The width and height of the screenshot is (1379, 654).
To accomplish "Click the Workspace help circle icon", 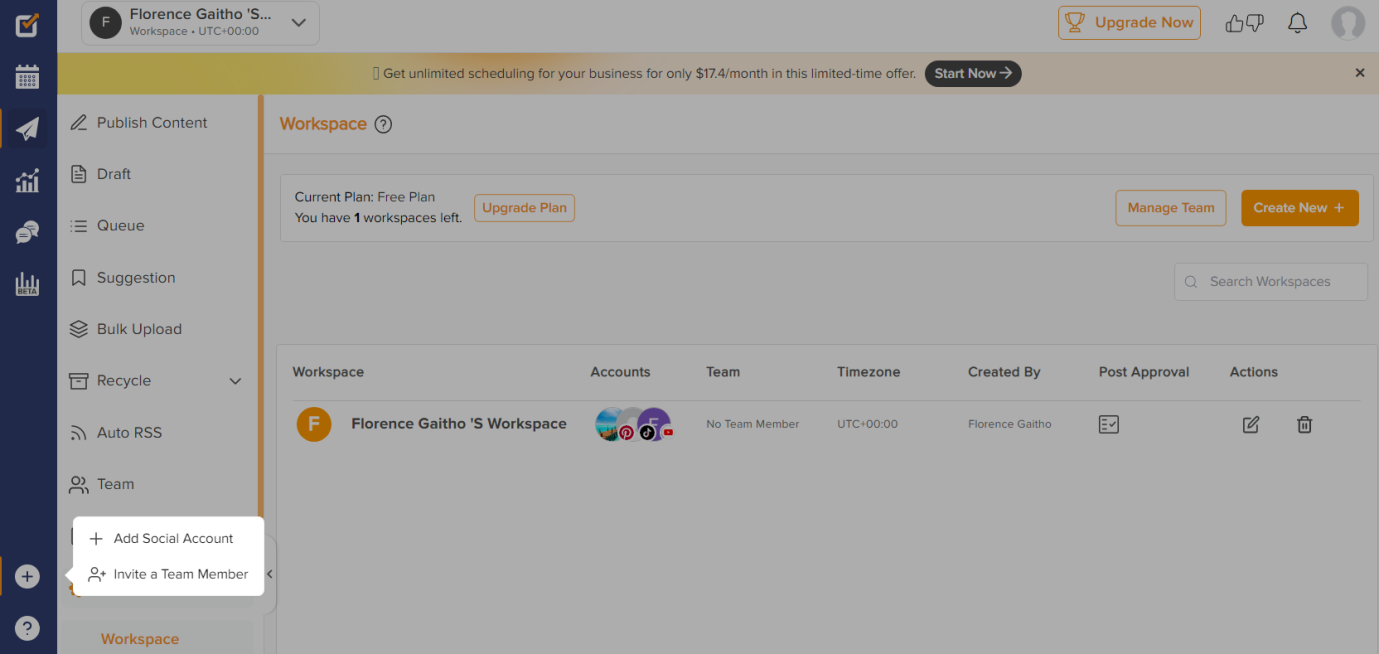I will 383,125.
